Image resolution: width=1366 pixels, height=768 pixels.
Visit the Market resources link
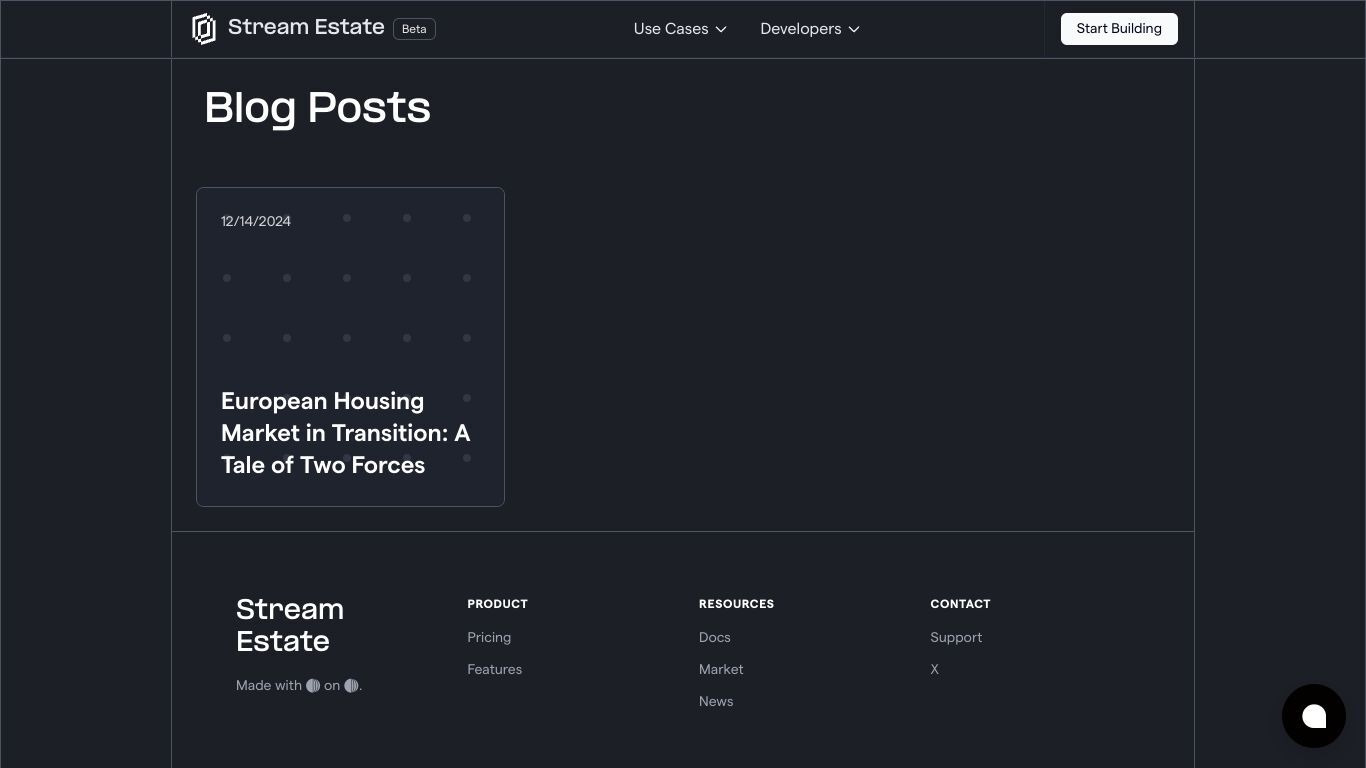[x=721, y=669]
